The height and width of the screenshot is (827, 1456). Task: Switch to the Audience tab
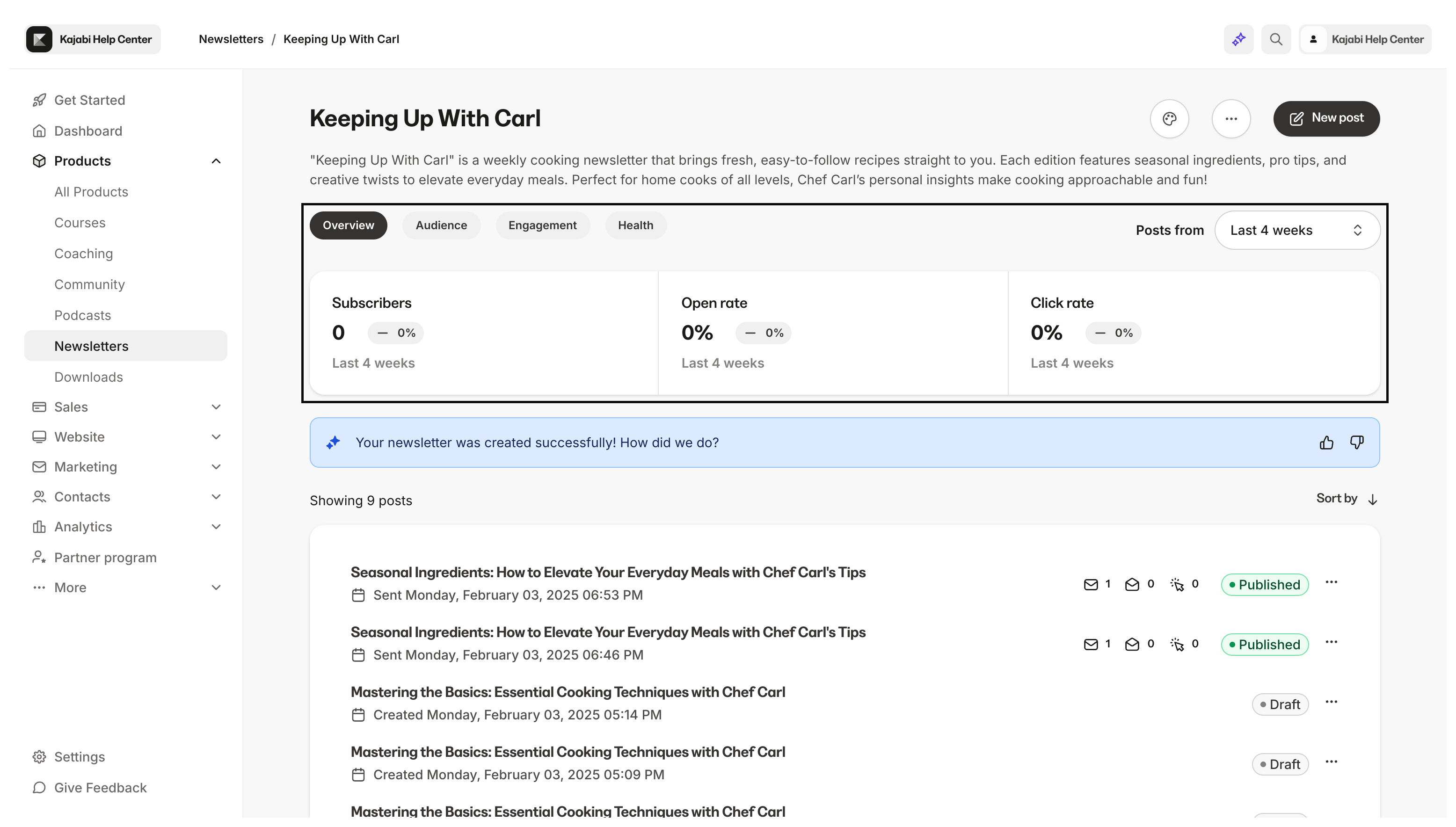click(x=441, y=225)
